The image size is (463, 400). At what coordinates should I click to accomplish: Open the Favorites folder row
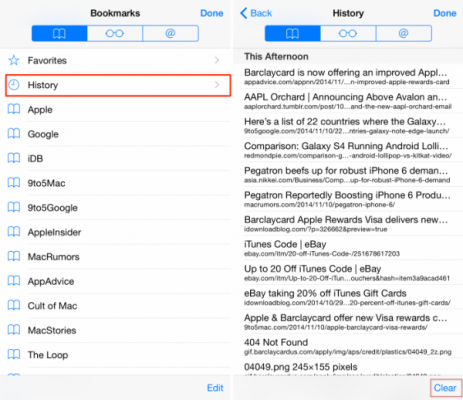point(116,60)
